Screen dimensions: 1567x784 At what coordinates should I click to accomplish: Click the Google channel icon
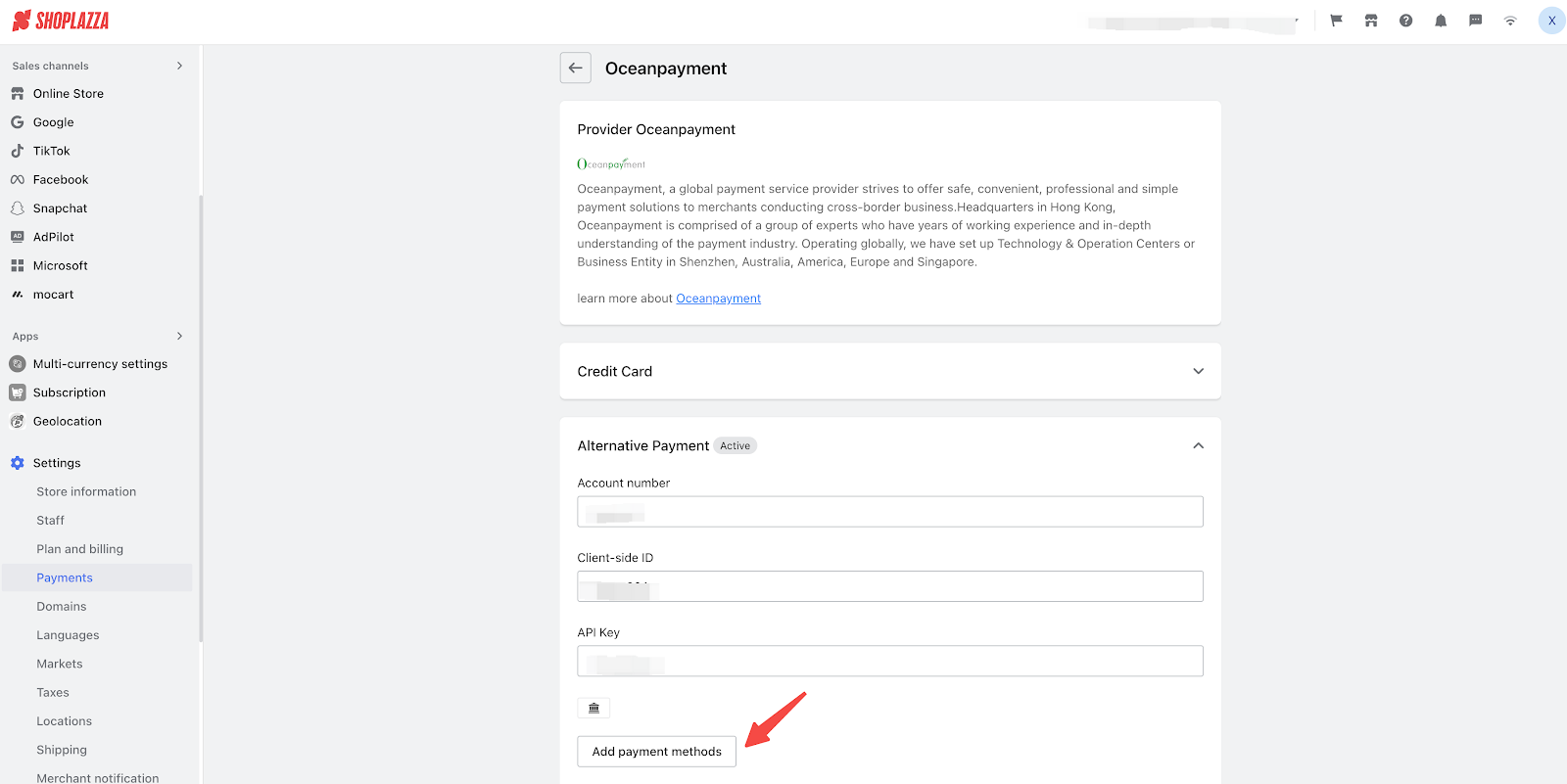(18, 122)
